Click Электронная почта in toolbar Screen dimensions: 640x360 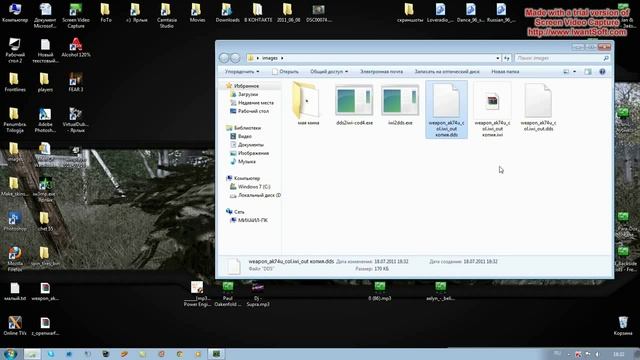click(x=381, y=71)
